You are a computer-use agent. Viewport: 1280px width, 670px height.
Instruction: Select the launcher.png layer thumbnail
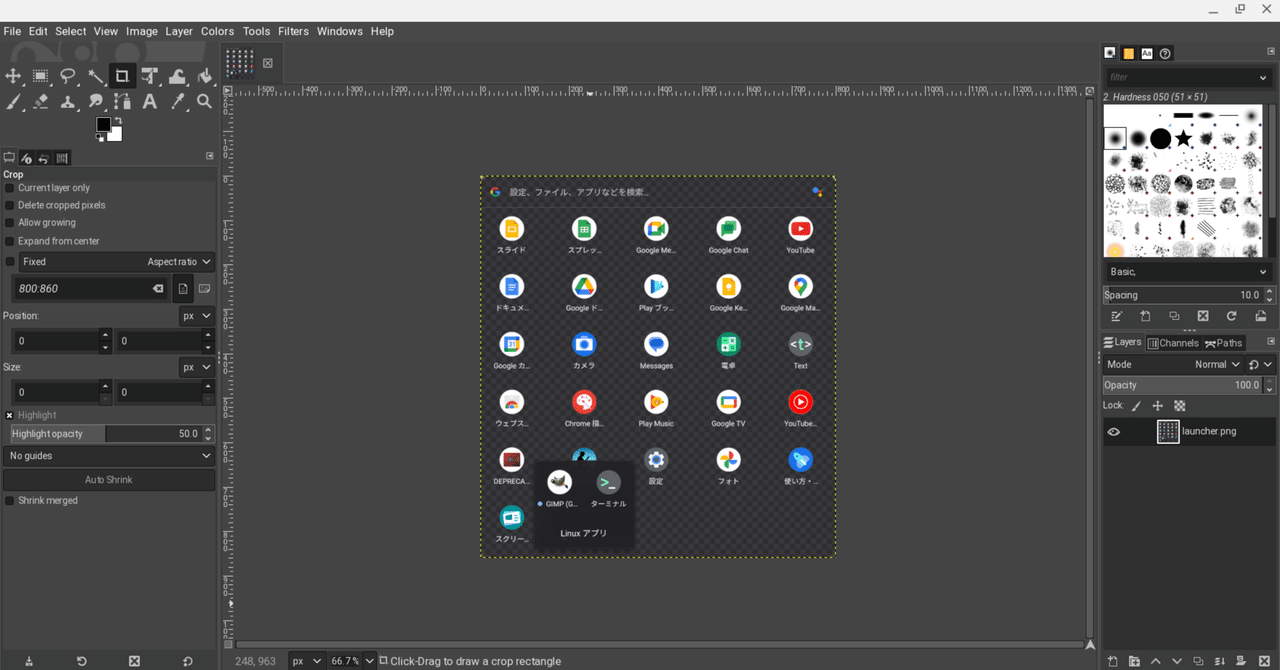coord(1168,432)
